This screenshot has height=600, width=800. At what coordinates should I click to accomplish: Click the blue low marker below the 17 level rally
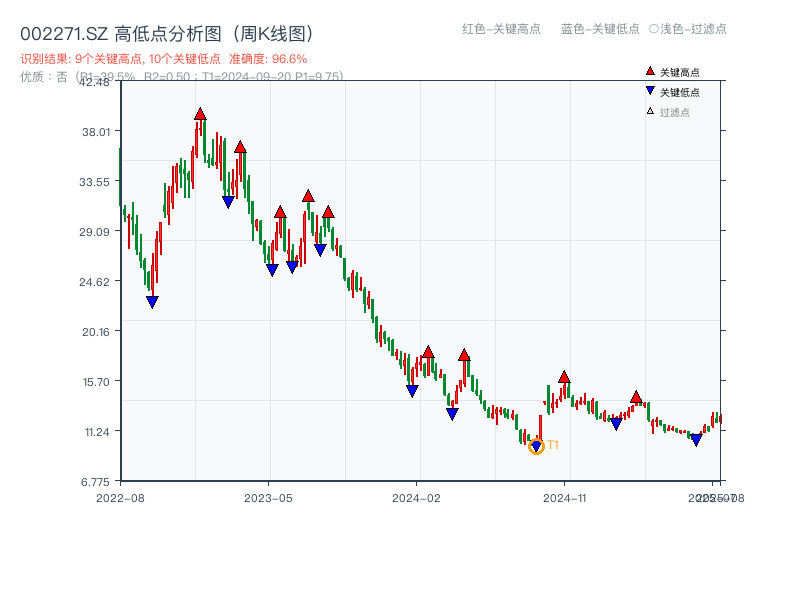click(x=452, y=412)
